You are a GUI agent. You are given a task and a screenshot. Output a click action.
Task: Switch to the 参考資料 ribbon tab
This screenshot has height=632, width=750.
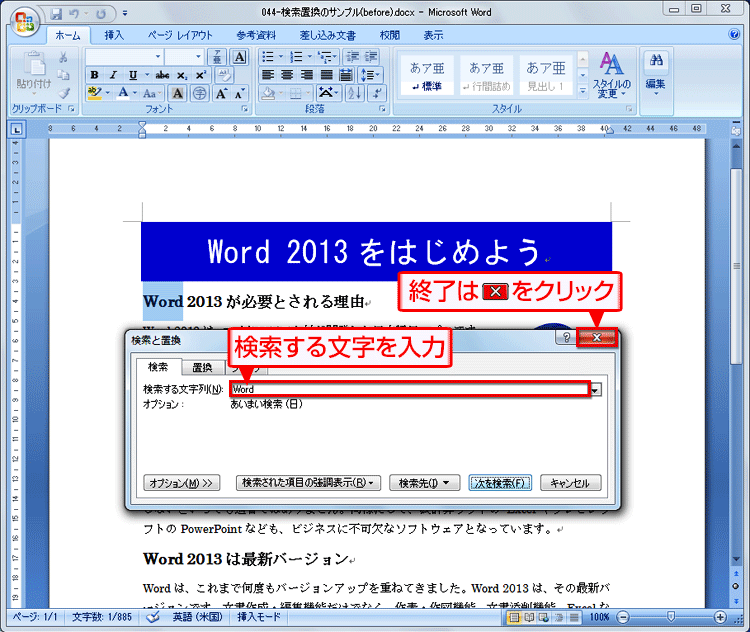[256, 35]
